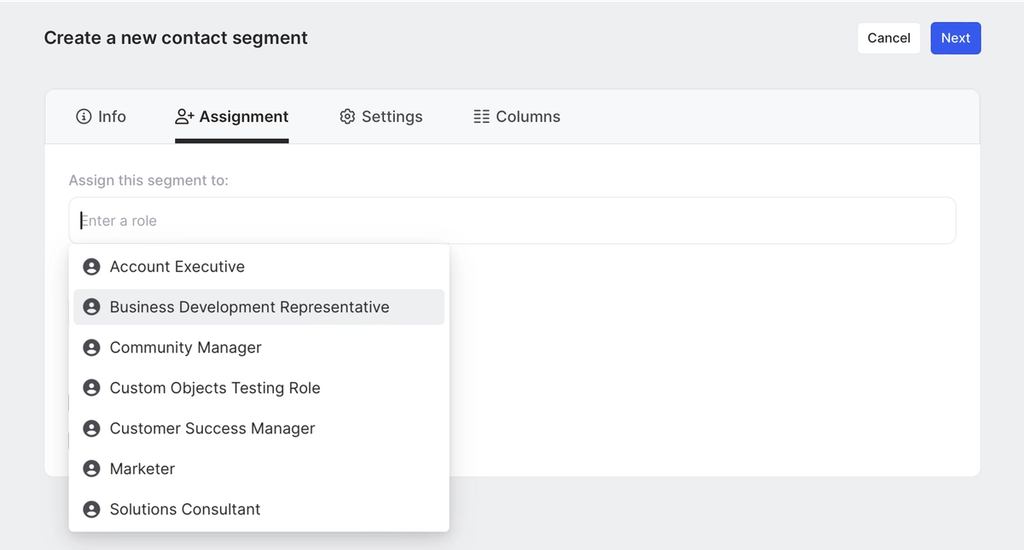Go to the Columns tab
The image size is (1024, 550).
coord(527,117)
